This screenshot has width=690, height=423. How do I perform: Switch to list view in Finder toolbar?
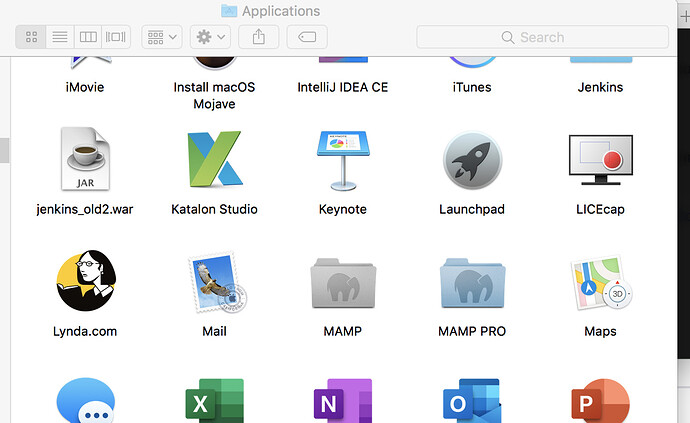(60, 37)
